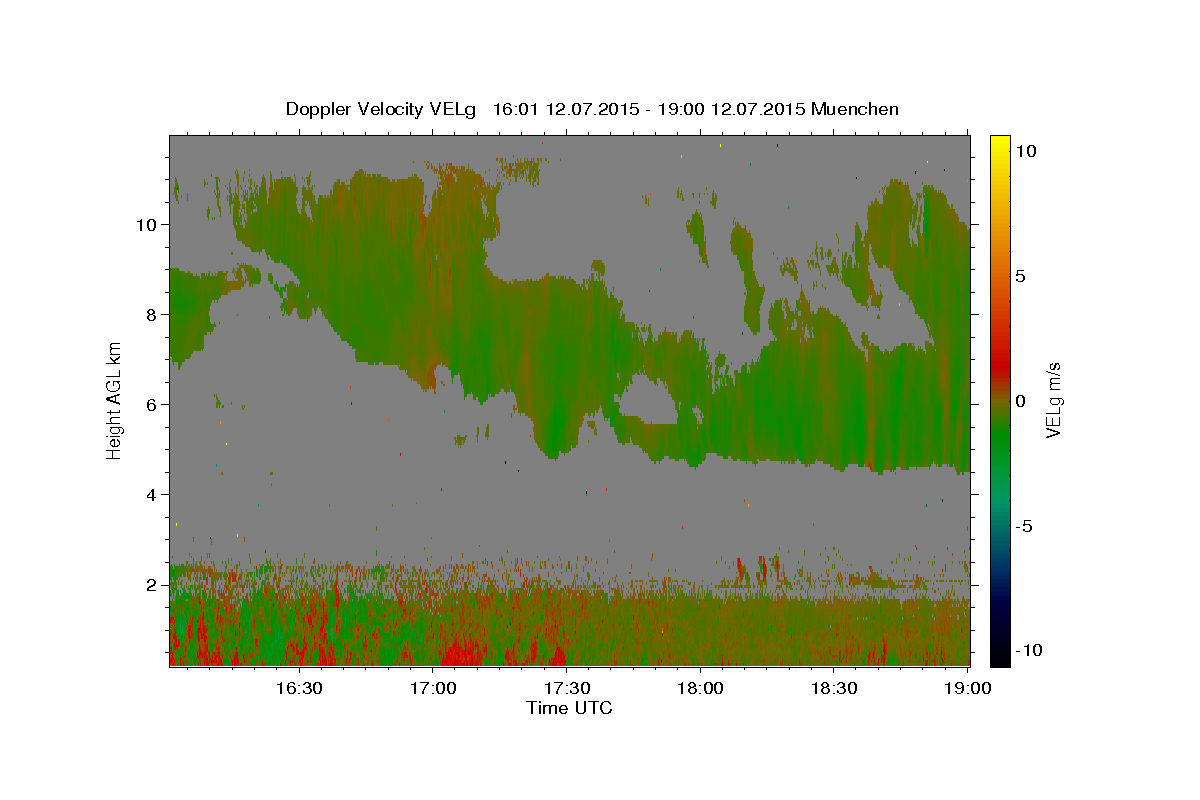Click the 19:00 time tick label
1200x800 pixels.
point(968,688)
